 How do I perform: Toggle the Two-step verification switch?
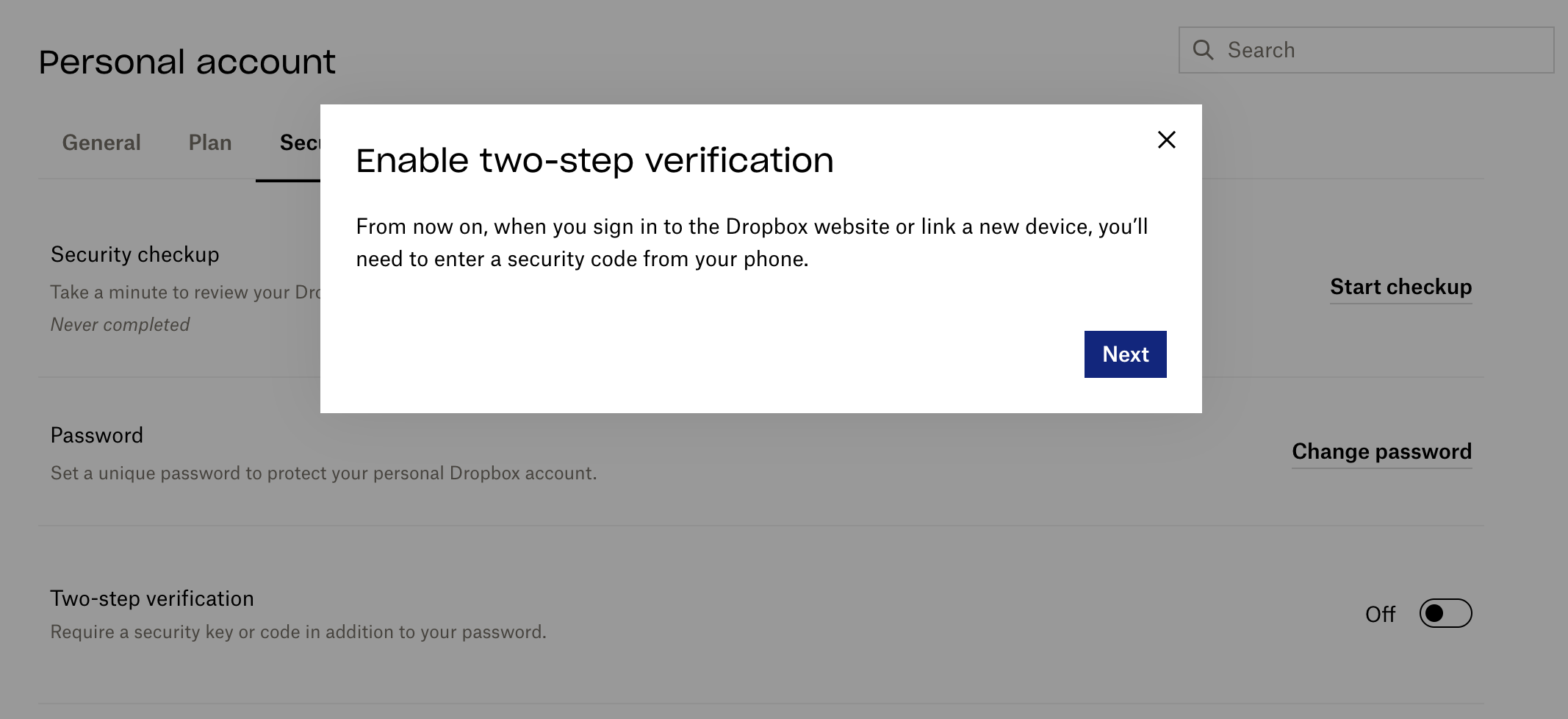(x=1445, y=613)
